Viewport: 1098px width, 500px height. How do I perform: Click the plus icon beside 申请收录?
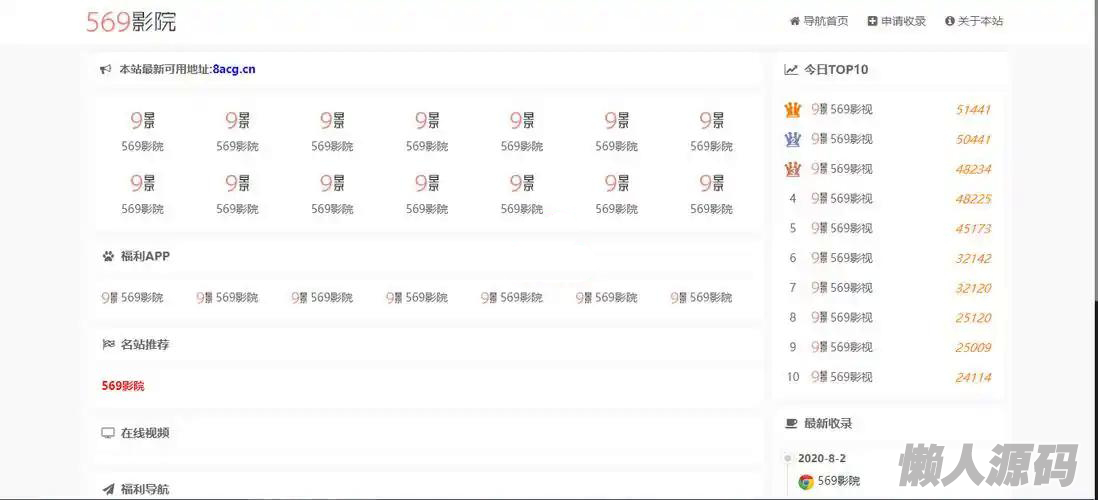(872, 21)
